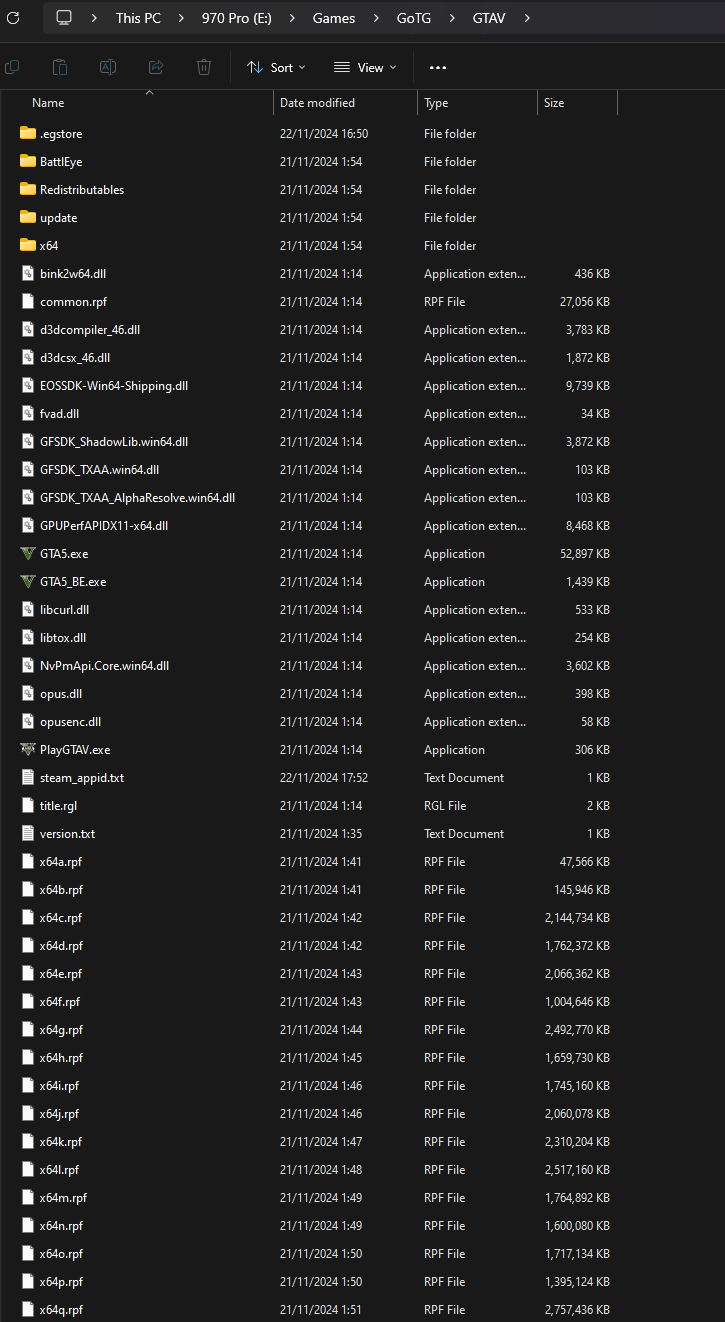Screen dimensions: 725x1322
Task: Open the See more ellipsis menu
Action: click(x=437, y=67)
